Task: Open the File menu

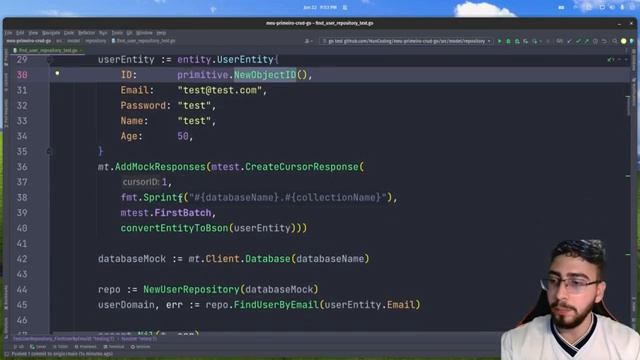Action: point(8,33)
